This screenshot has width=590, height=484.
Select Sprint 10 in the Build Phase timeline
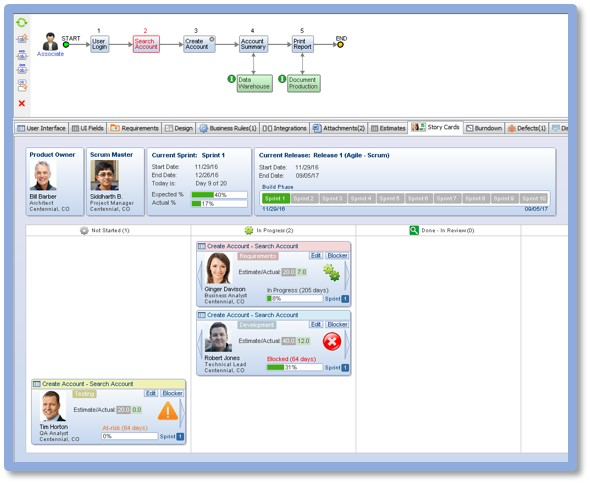533,198
